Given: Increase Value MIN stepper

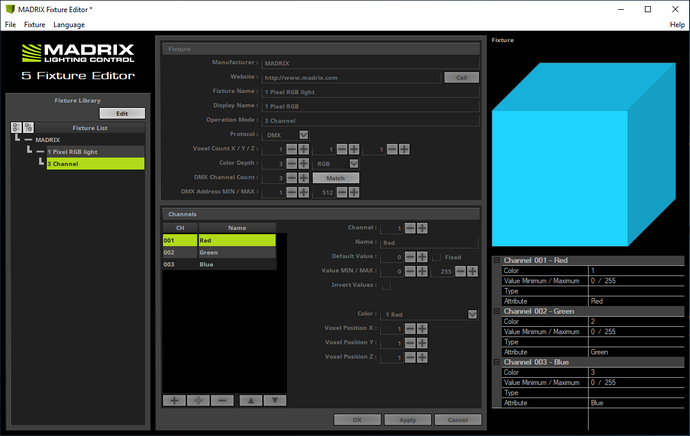Looking at the screenshot, I should 422,271.
